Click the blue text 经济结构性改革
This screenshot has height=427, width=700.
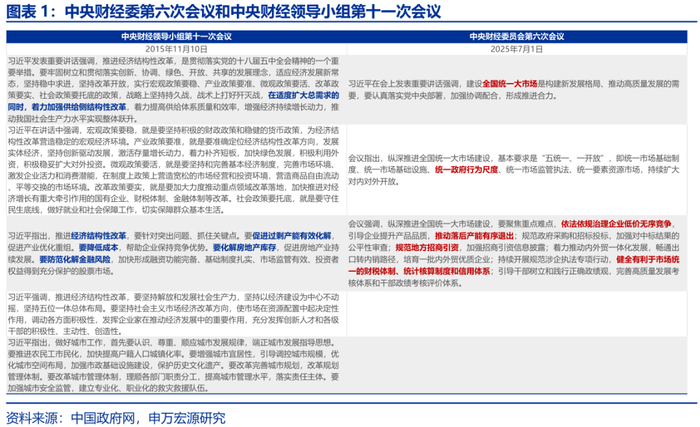[x=98, y=236]
